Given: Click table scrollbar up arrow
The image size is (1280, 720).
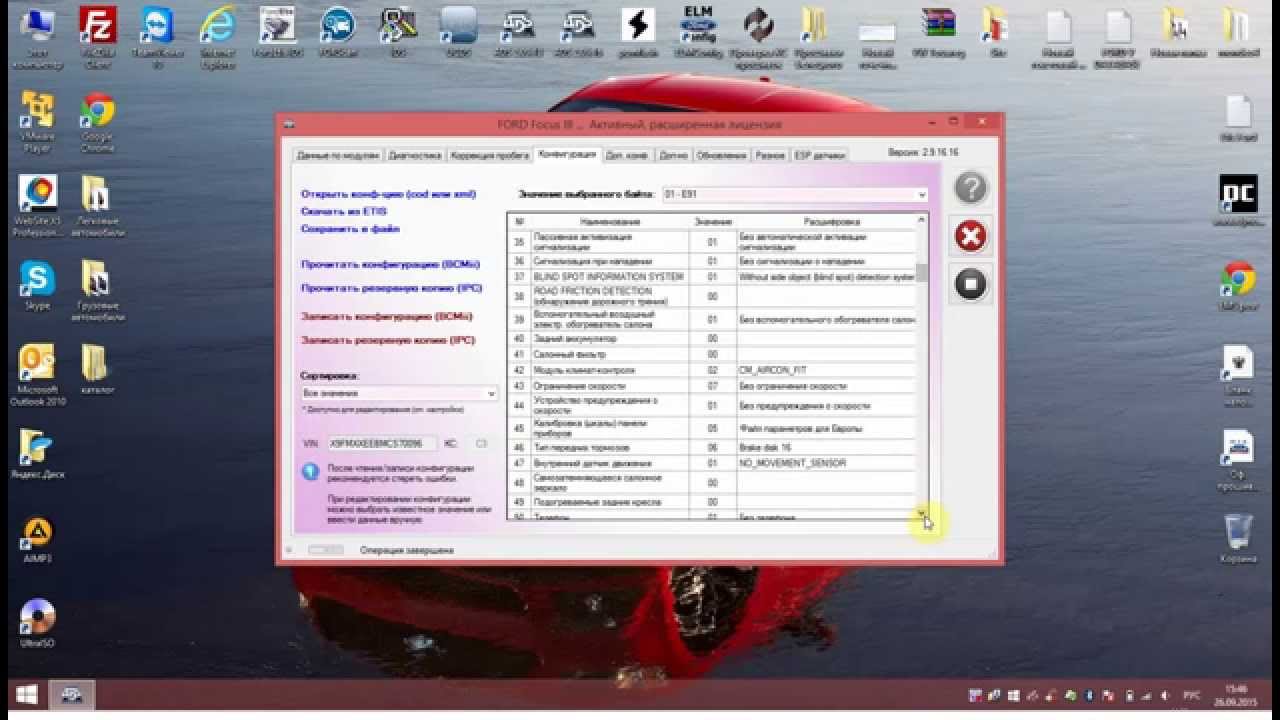Looking at the screenshot, I should 922,219.
